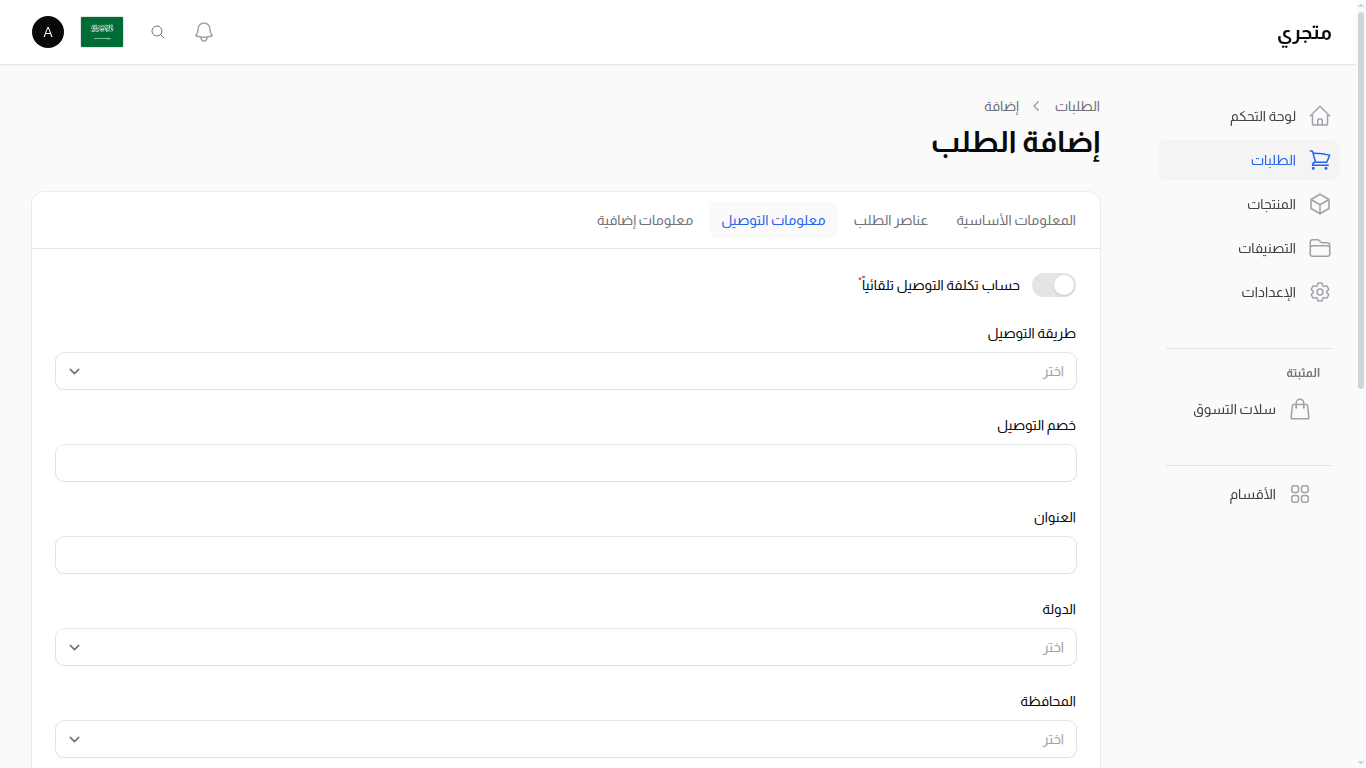Open الإعدادات with the gear icon
1366x768 pixels.
coord(1320,292)
